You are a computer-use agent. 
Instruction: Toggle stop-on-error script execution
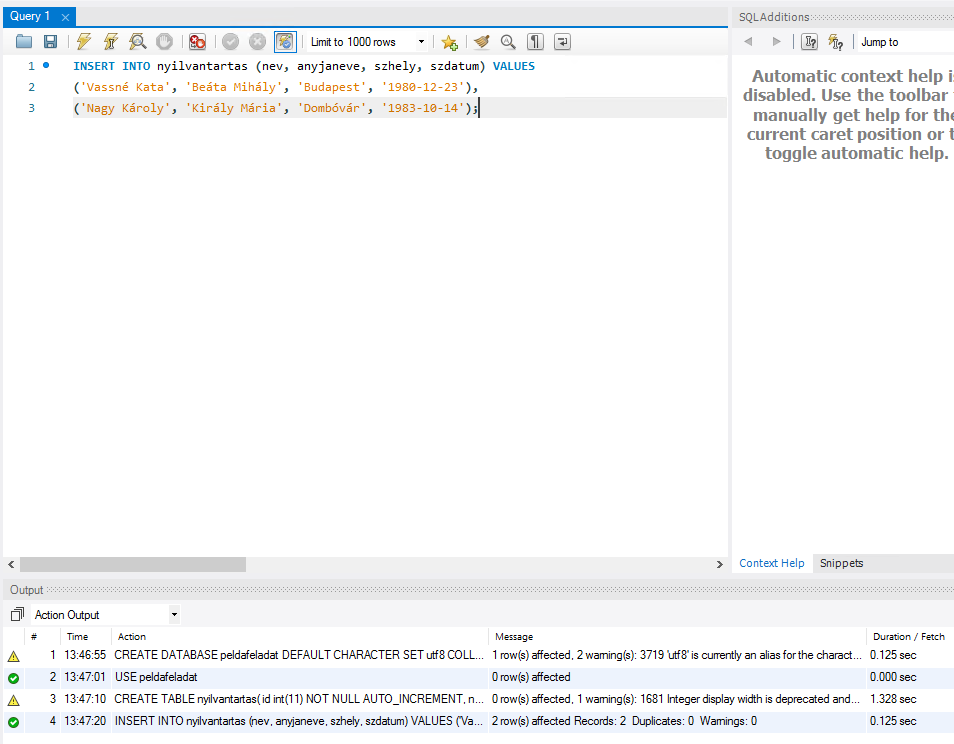coord(197,42)
